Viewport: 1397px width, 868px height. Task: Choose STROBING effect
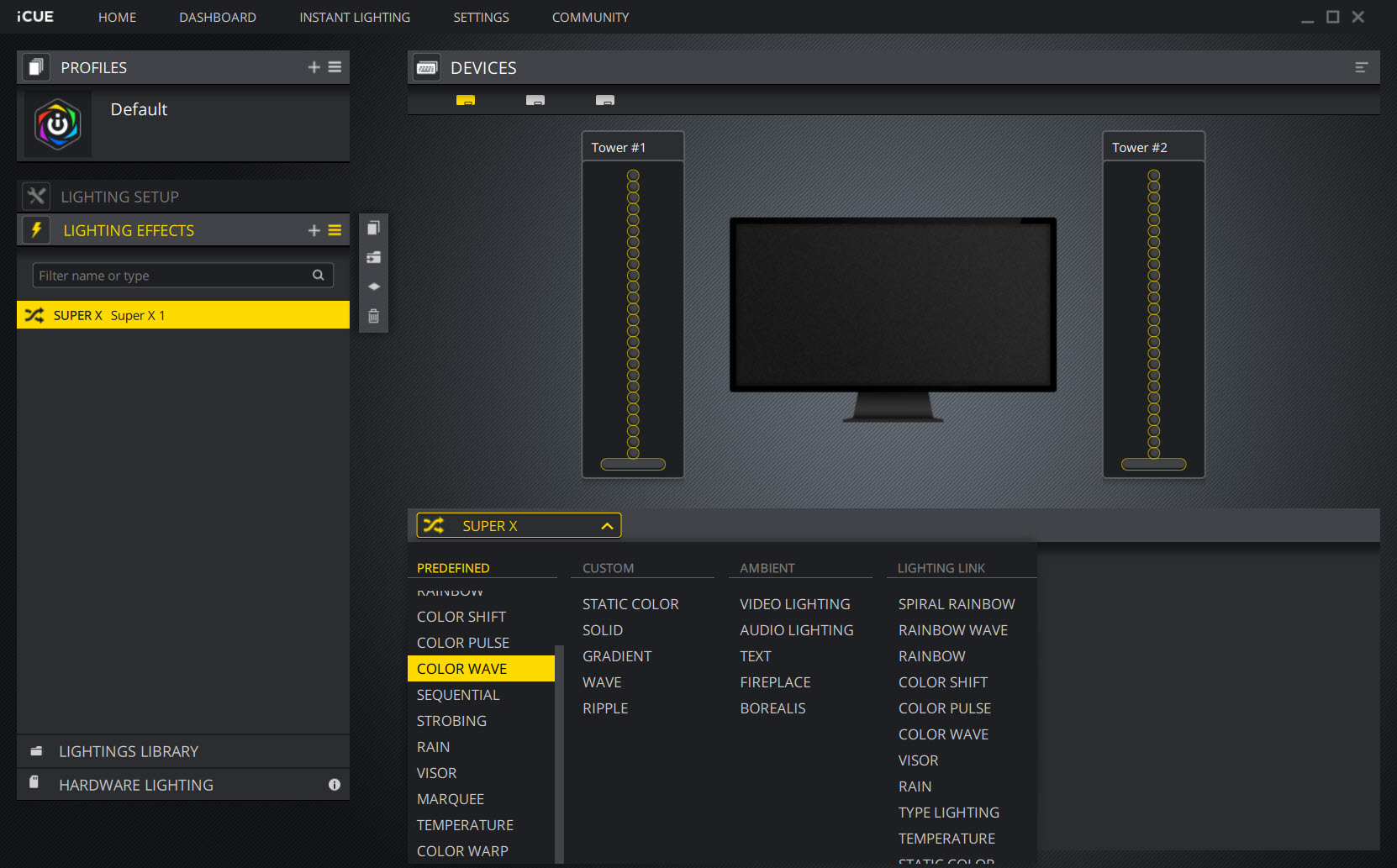pos(451,721)
